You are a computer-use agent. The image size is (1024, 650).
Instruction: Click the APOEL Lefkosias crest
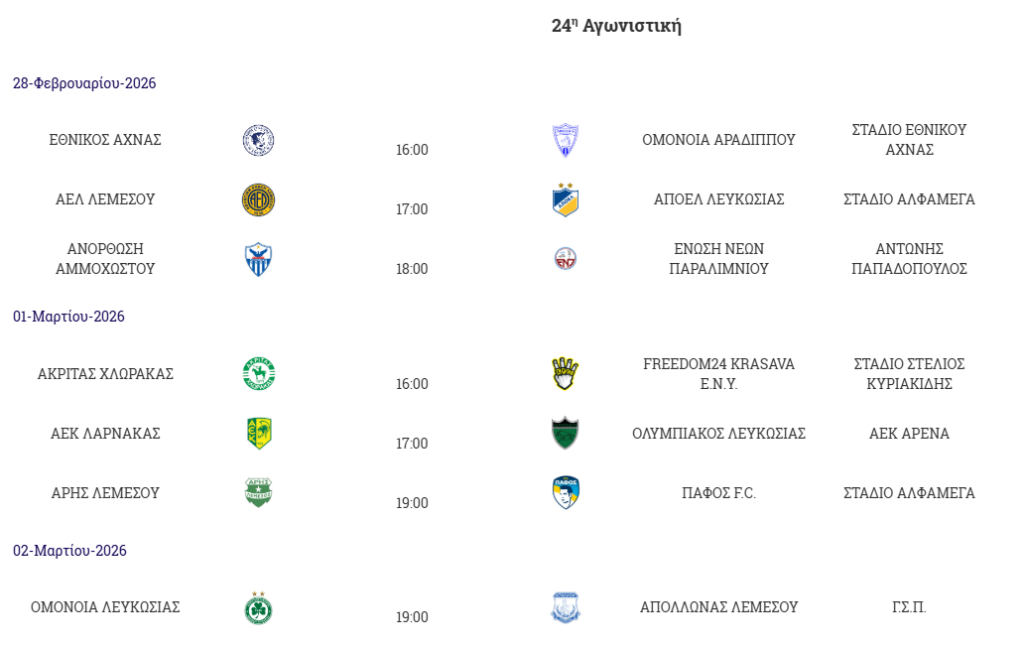click(566, 200)
